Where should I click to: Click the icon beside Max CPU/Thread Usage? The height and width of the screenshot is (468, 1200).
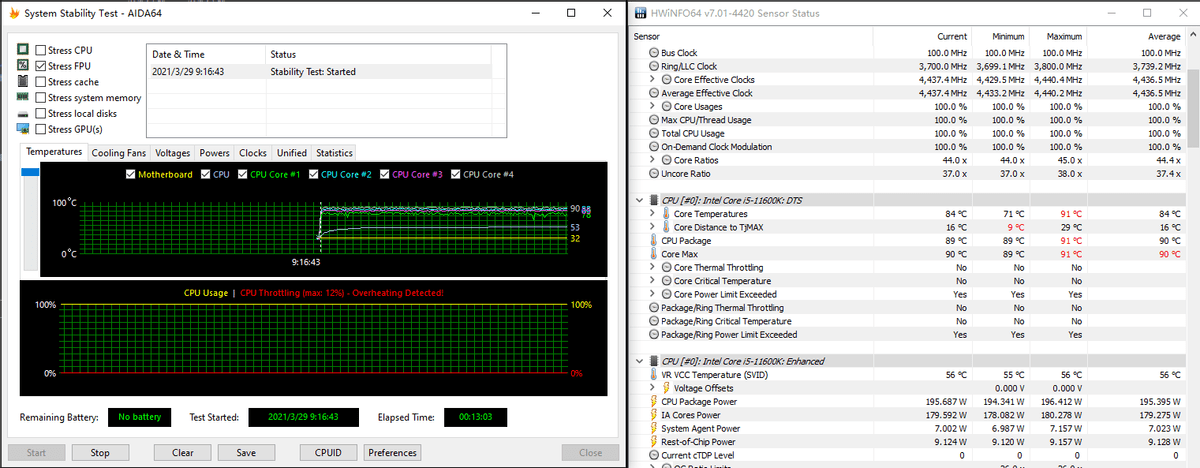[x=654, y=120]
